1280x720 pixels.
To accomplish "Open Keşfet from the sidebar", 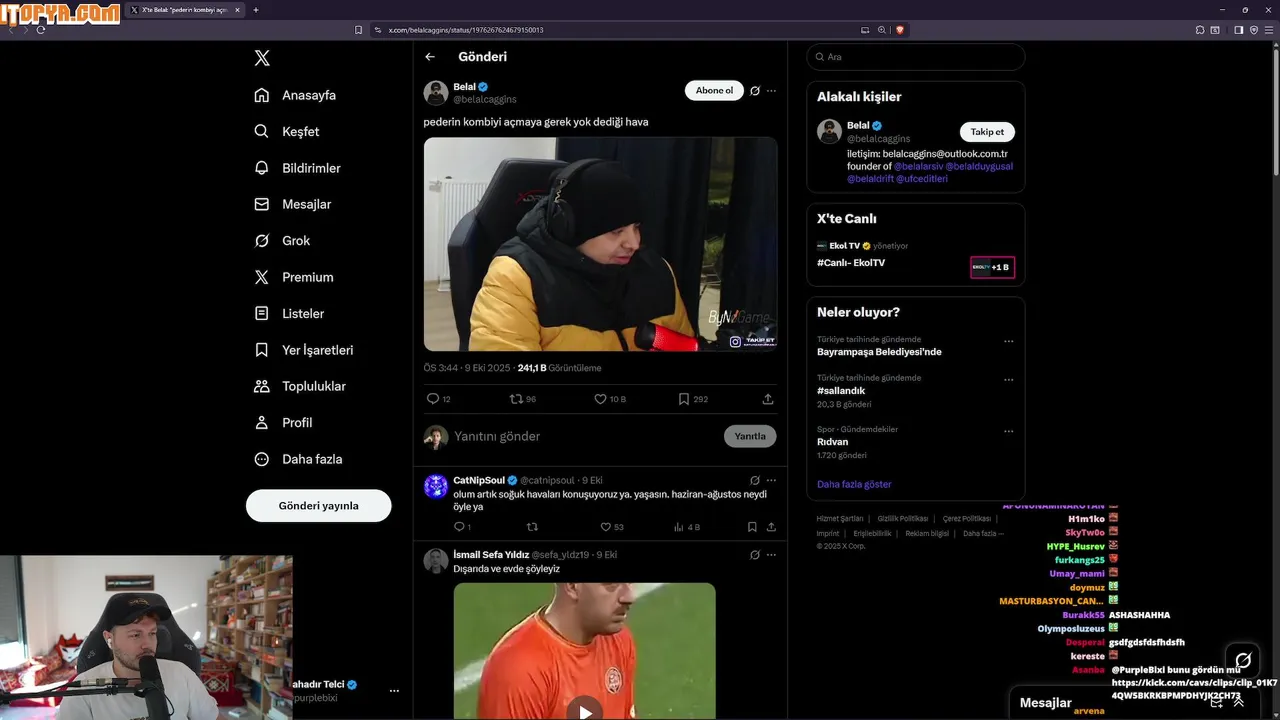I will click(x=287, y=131).
